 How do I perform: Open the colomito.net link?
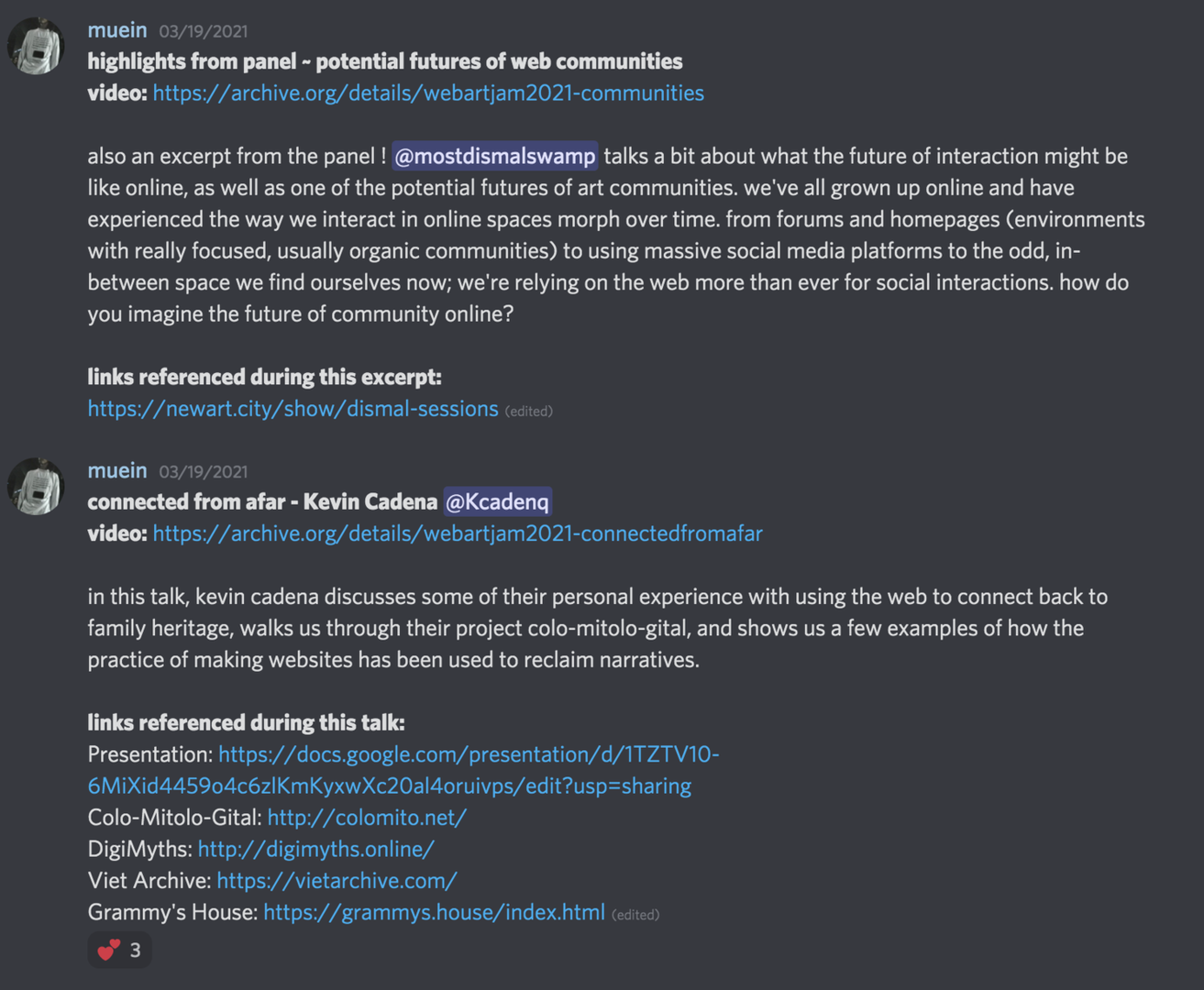(367, 818)
